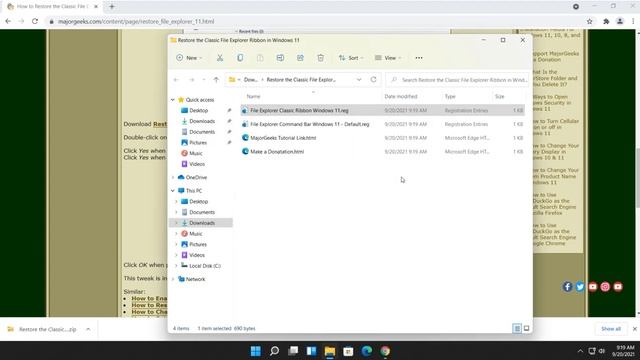The height and width of the screenshot is (360, 640).
Task: Switch to details view icon in status bar
Action: pos(517,328)
